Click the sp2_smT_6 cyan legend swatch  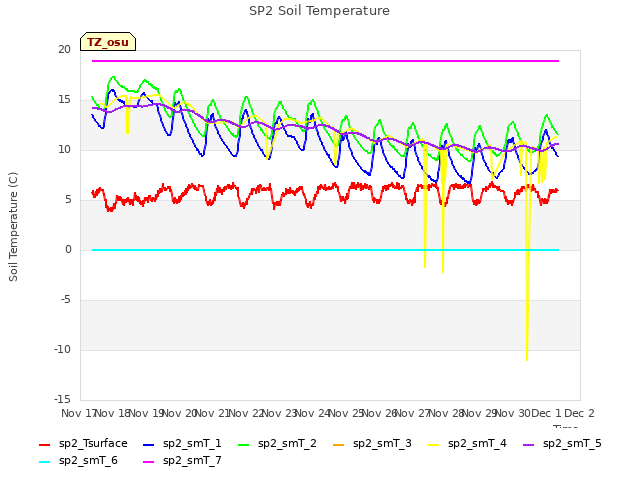(44, 462)
